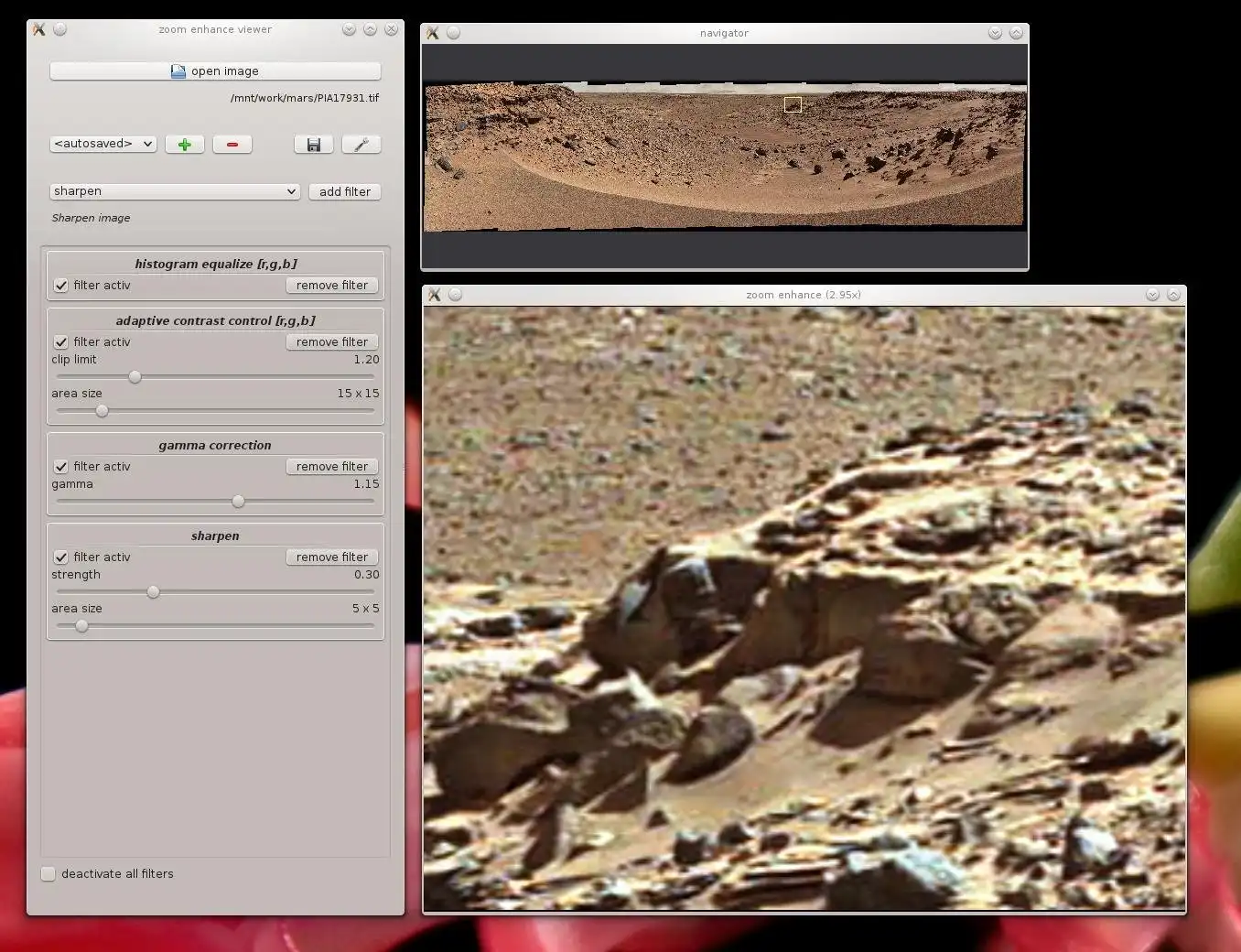Click the 'zoom enhance (2.95x)' window title text
The image size is (1241, 952).
pos(804,295)
